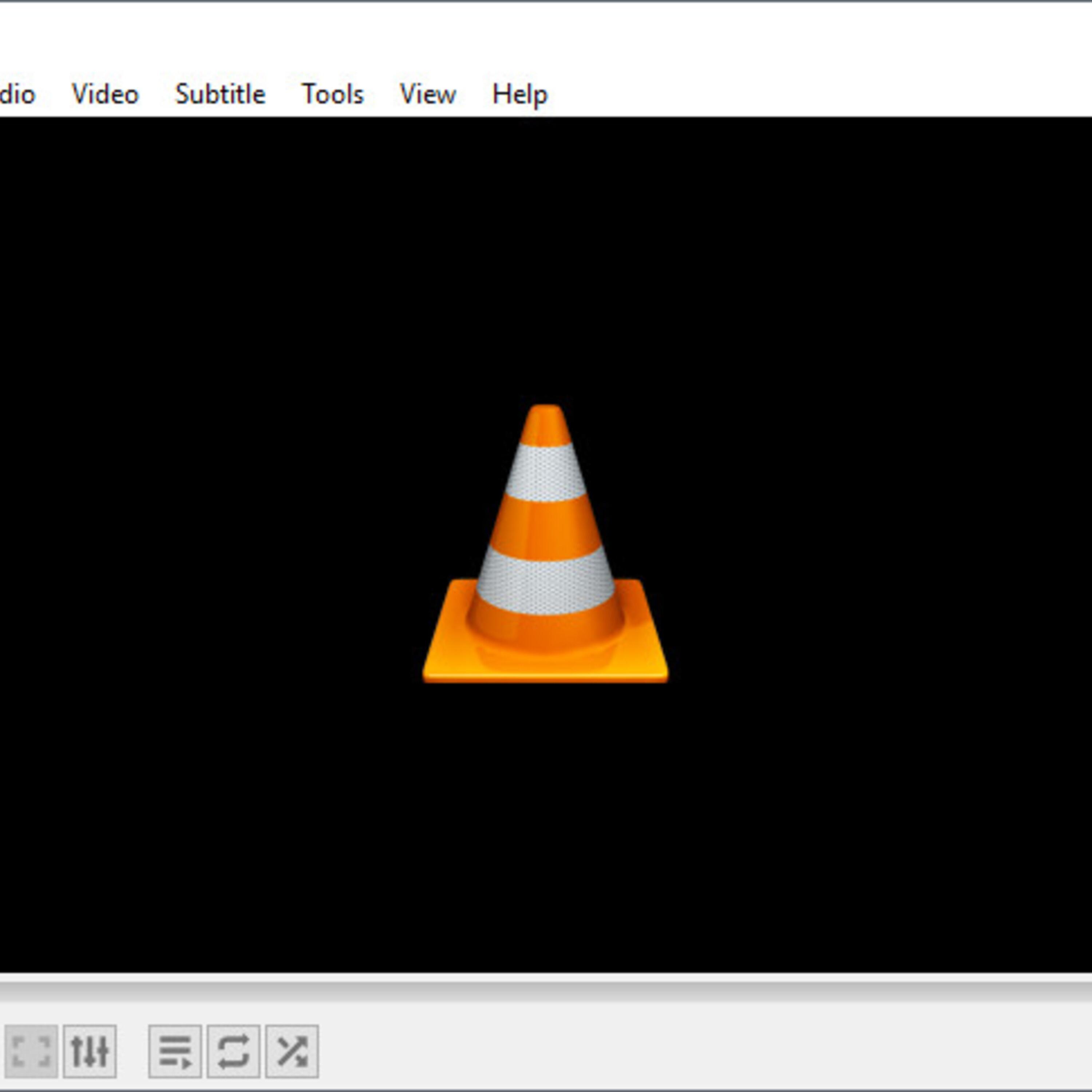Click the VLC cone in video area
This screenshot has height=1092, width=1092.
(545, 544)
